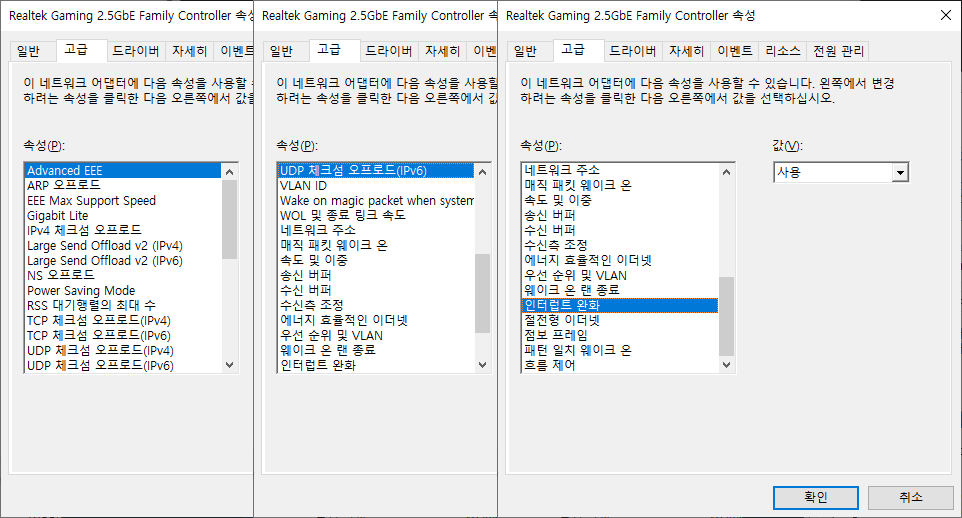962x518 pixels.
Task: Select 에너지 효율적인 이더넷 in middle window
Action: [x=376, y=320]
